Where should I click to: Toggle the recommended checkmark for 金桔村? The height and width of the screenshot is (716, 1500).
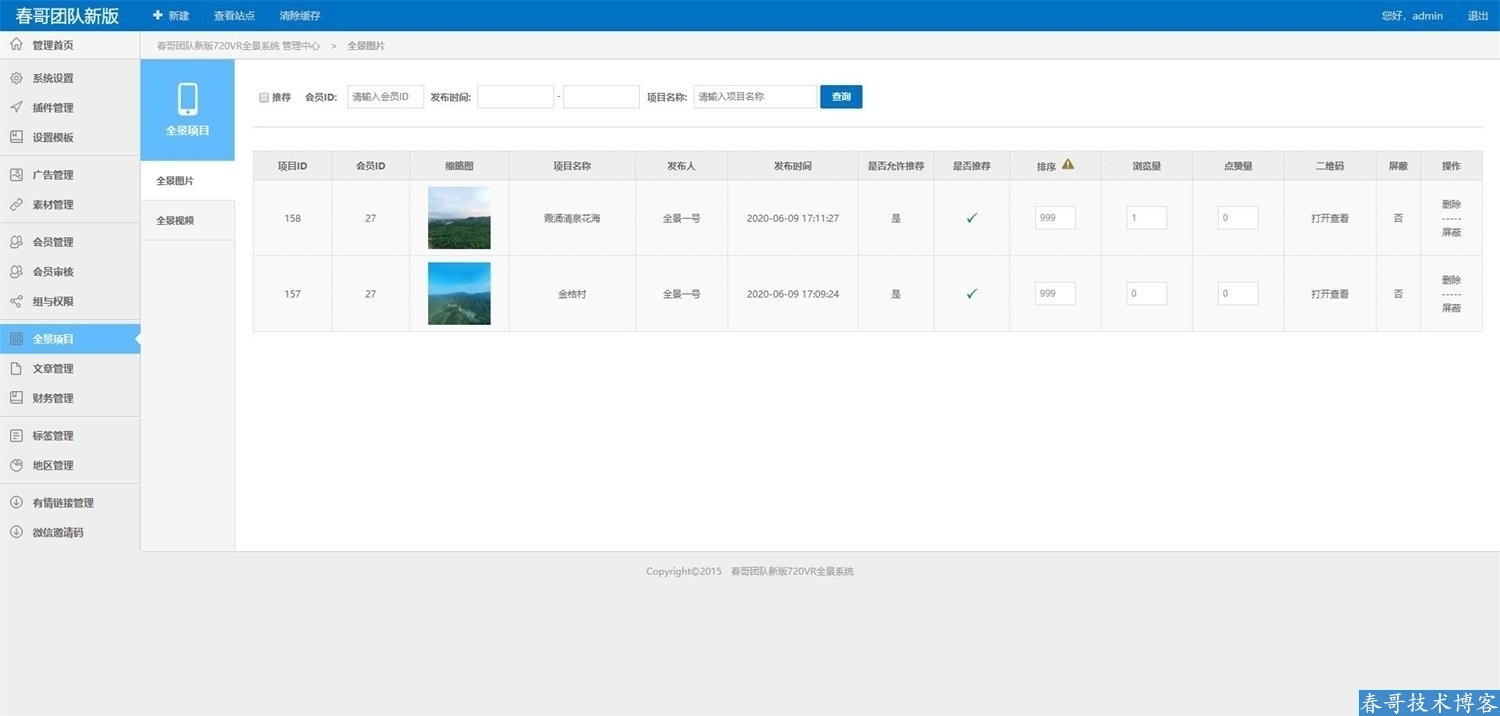pos(971,294)
